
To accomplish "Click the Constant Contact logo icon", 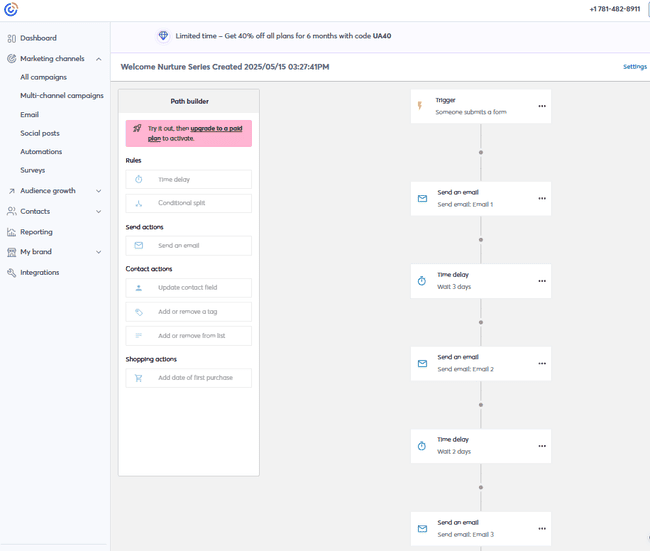I will [x=11, y=10].
